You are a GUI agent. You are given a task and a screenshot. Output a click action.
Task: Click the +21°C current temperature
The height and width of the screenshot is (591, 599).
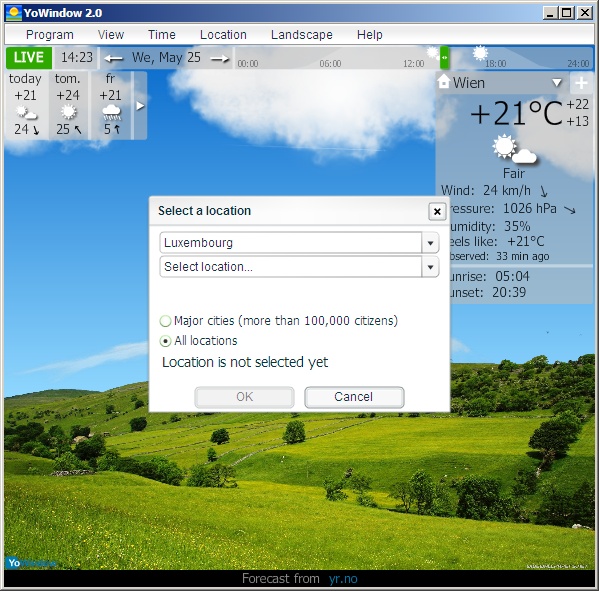(x=516, y=113)
